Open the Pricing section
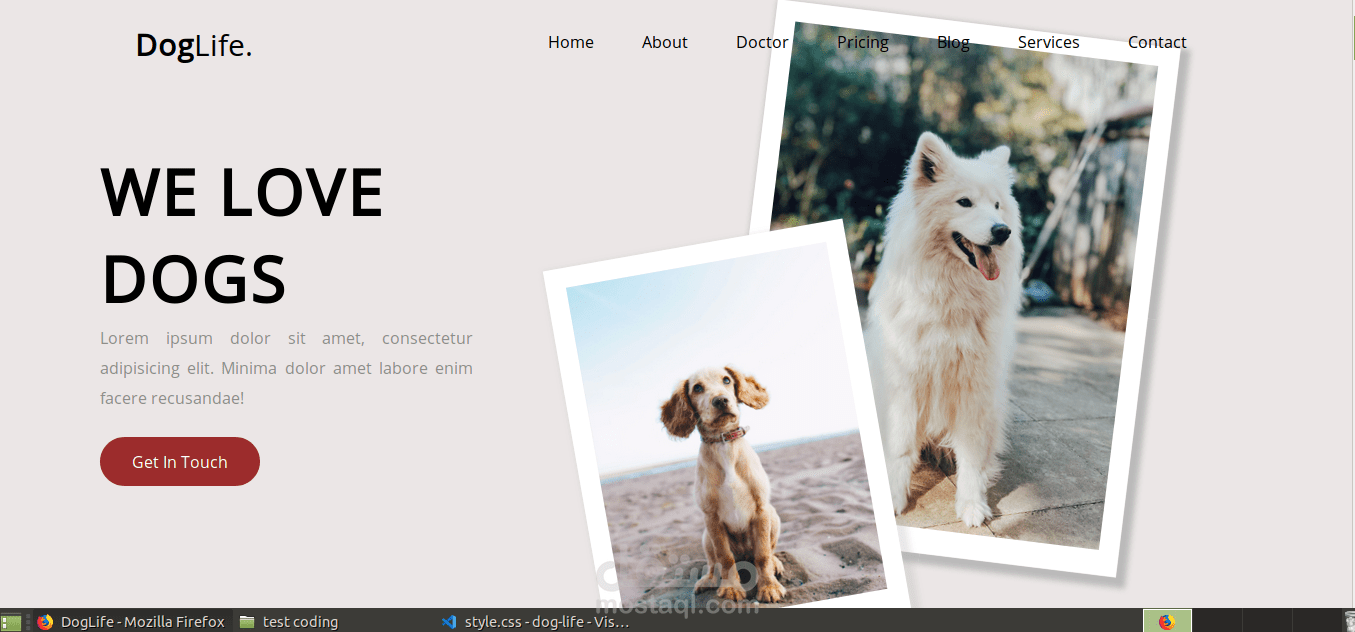Image resolution: width=1355 pixels, height=632 pixels. pyautogui.click(x=862, y=42)
